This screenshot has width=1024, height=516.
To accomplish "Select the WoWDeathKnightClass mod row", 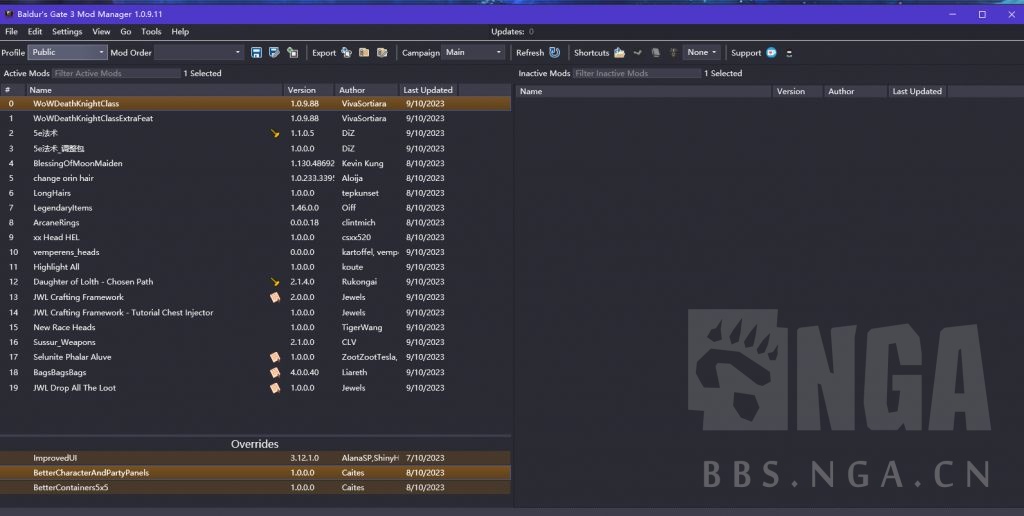I will (x=255, y=103).
